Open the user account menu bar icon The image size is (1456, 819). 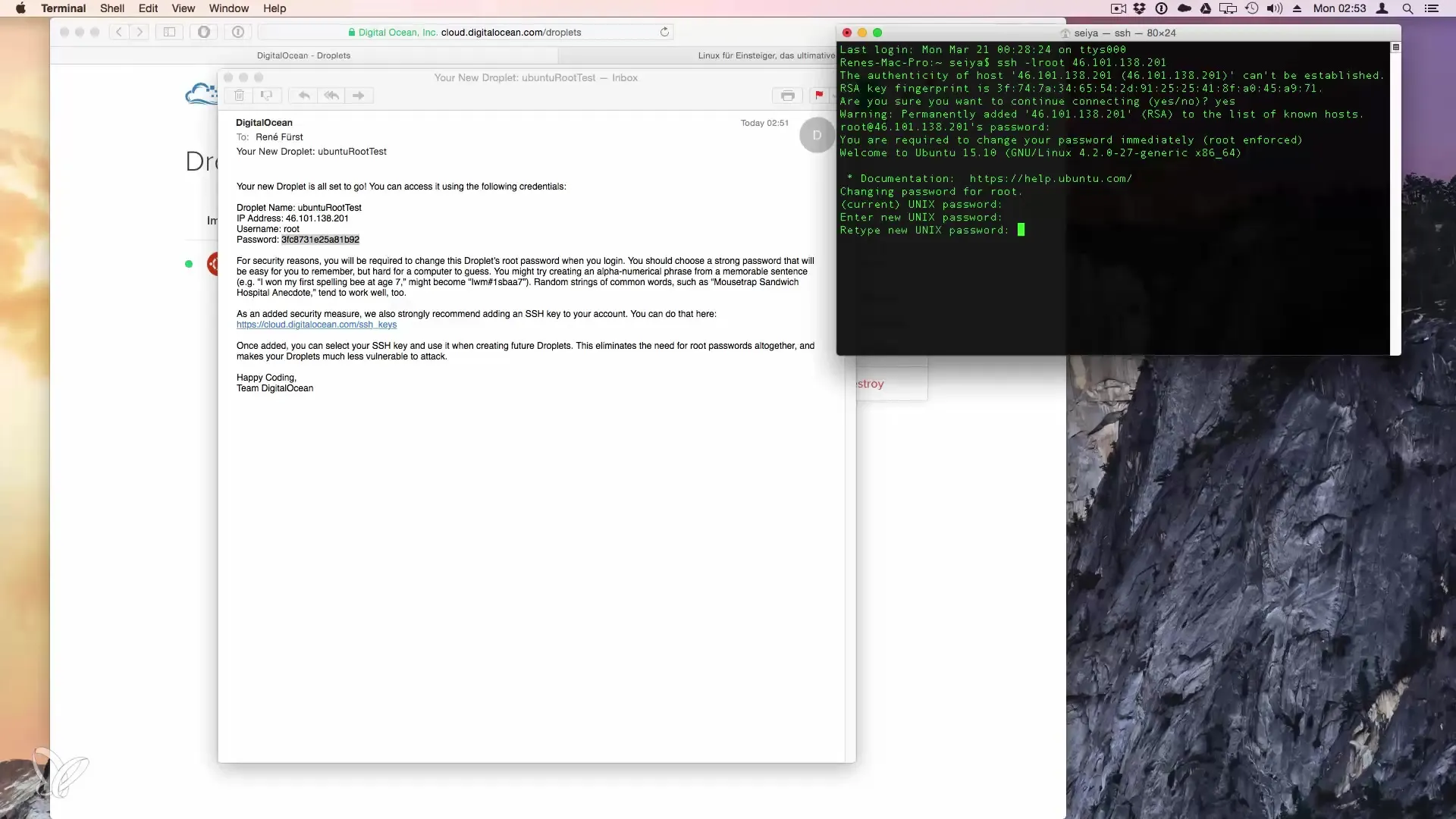[x=1382, y=8]
